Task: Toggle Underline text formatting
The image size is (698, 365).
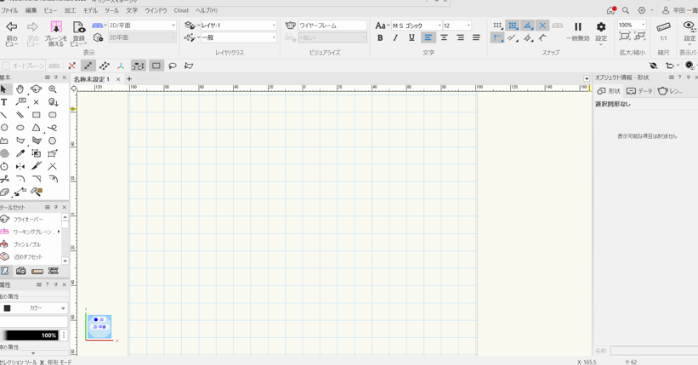Action: coord(411,38)
